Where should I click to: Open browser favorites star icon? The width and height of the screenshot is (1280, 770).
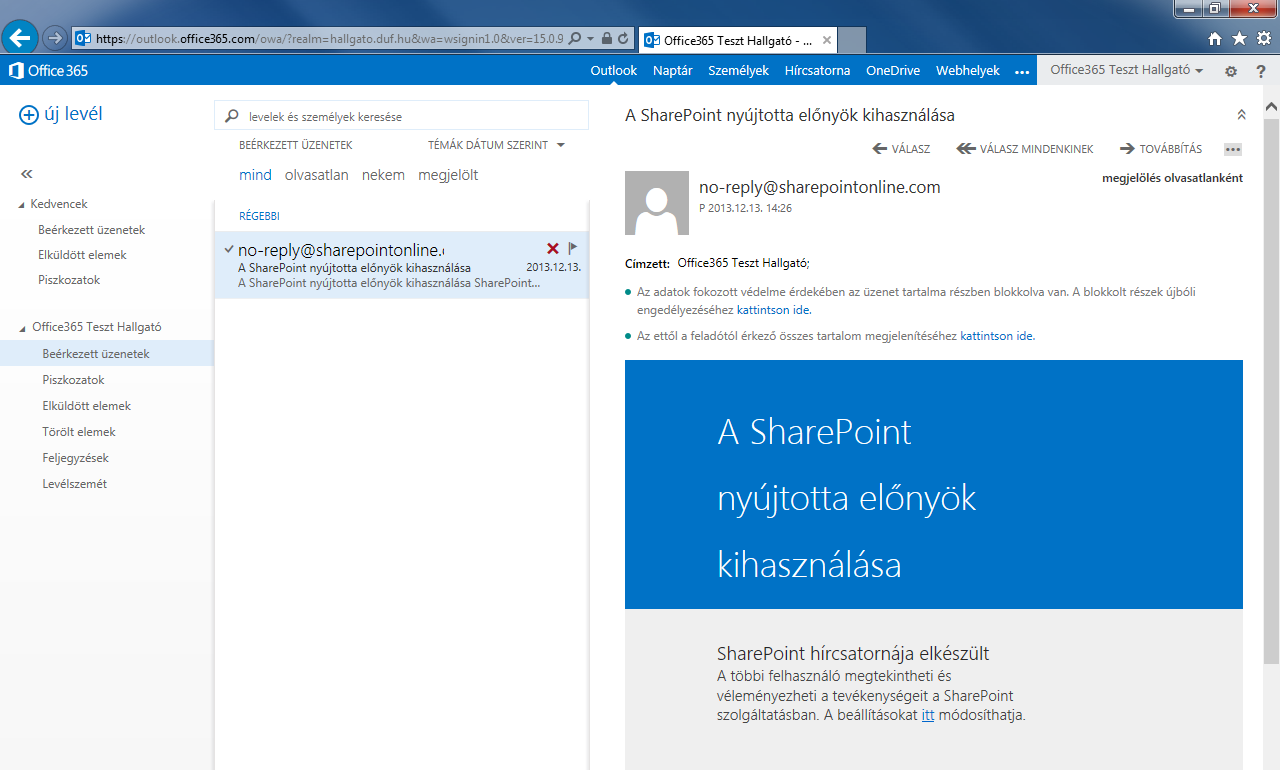coord(1239,39)
